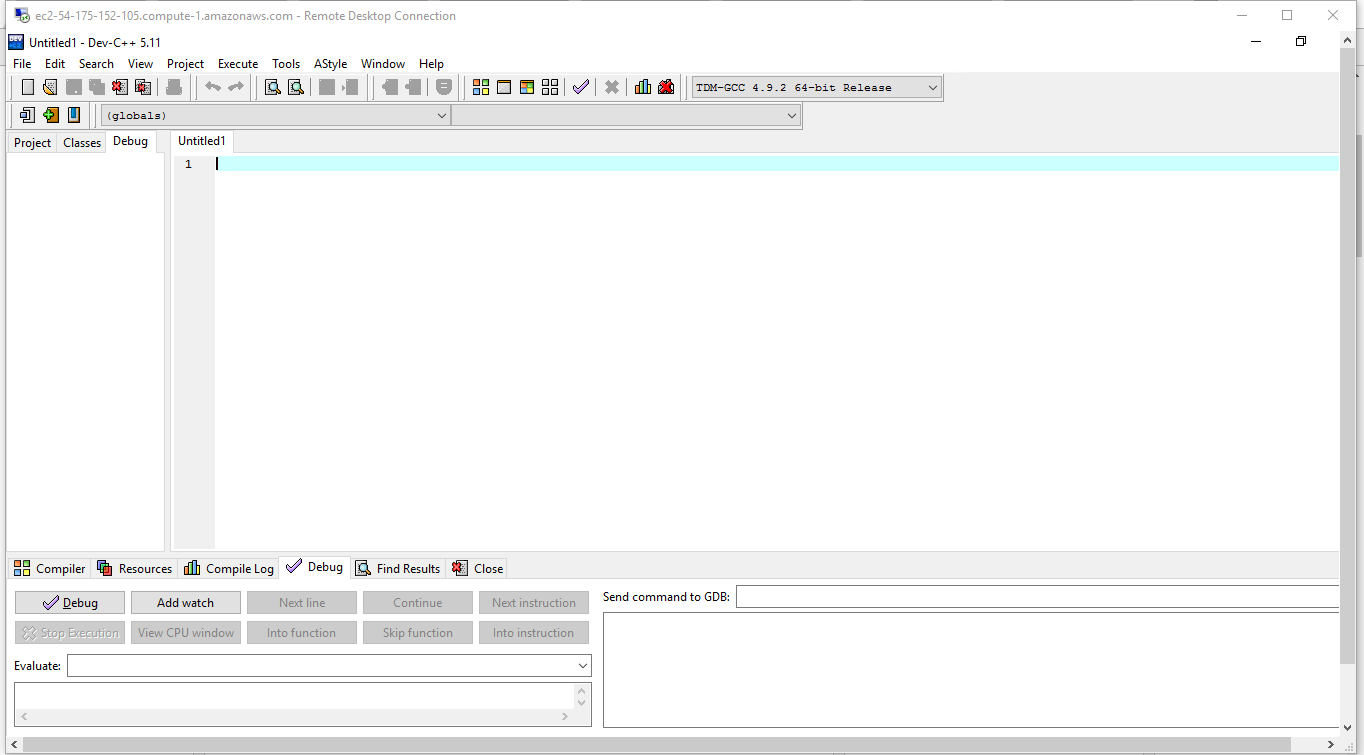1364x755 pixels.
Task: Click the purple checkmark Debug toolbar icon
Action: (581, 87)
